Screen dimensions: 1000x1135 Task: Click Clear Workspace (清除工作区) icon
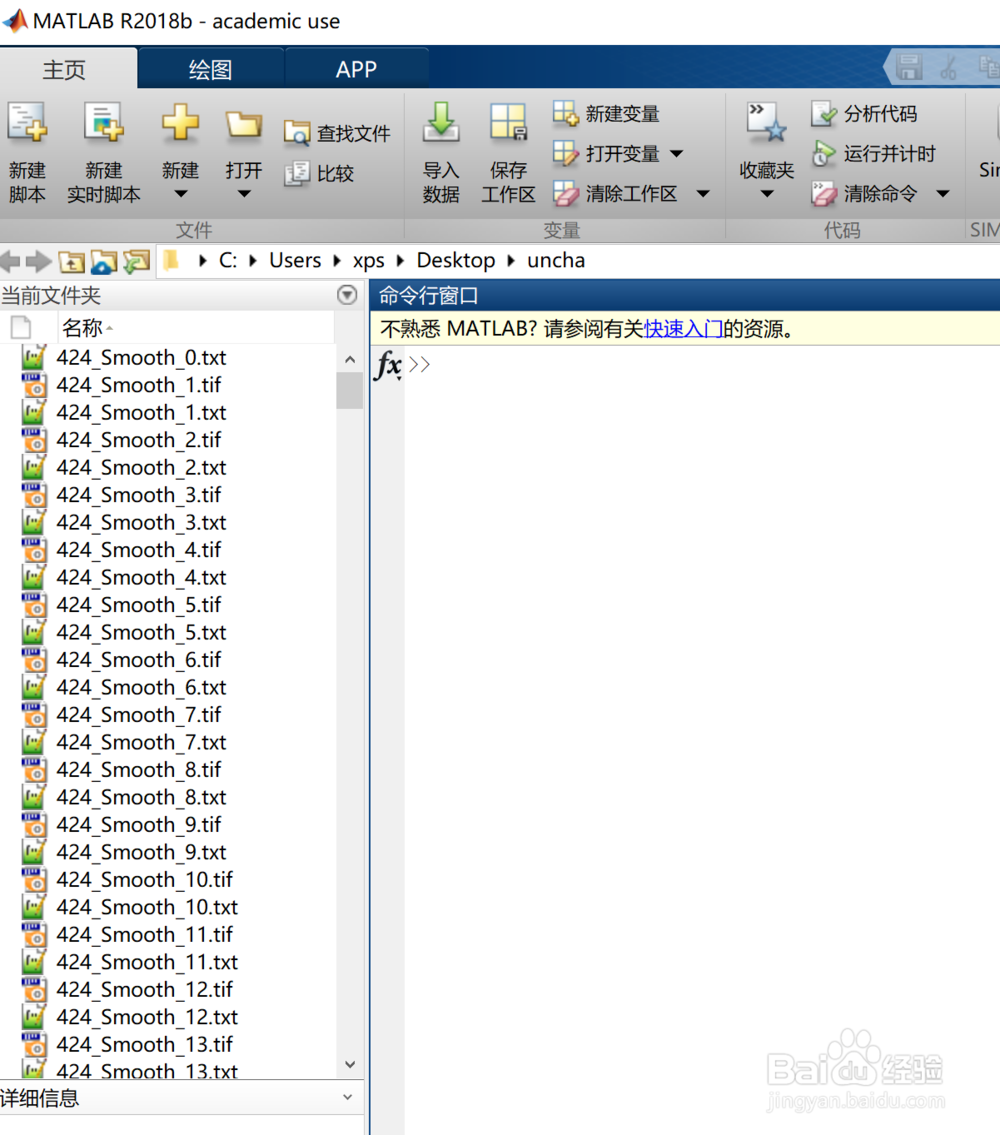tap(566, 193)
